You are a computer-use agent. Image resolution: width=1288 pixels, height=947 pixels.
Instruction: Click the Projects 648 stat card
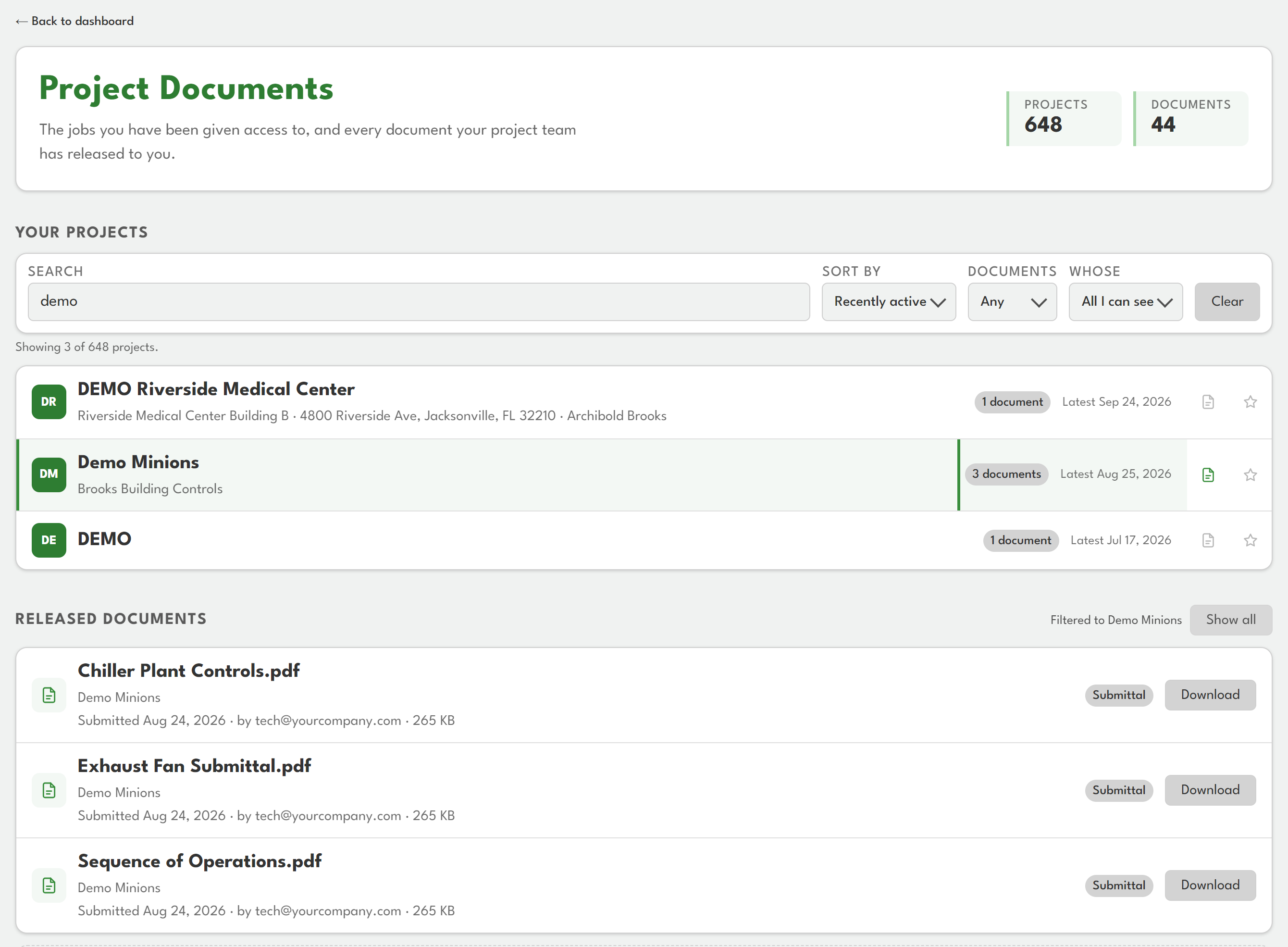(x=1064, y=119)
